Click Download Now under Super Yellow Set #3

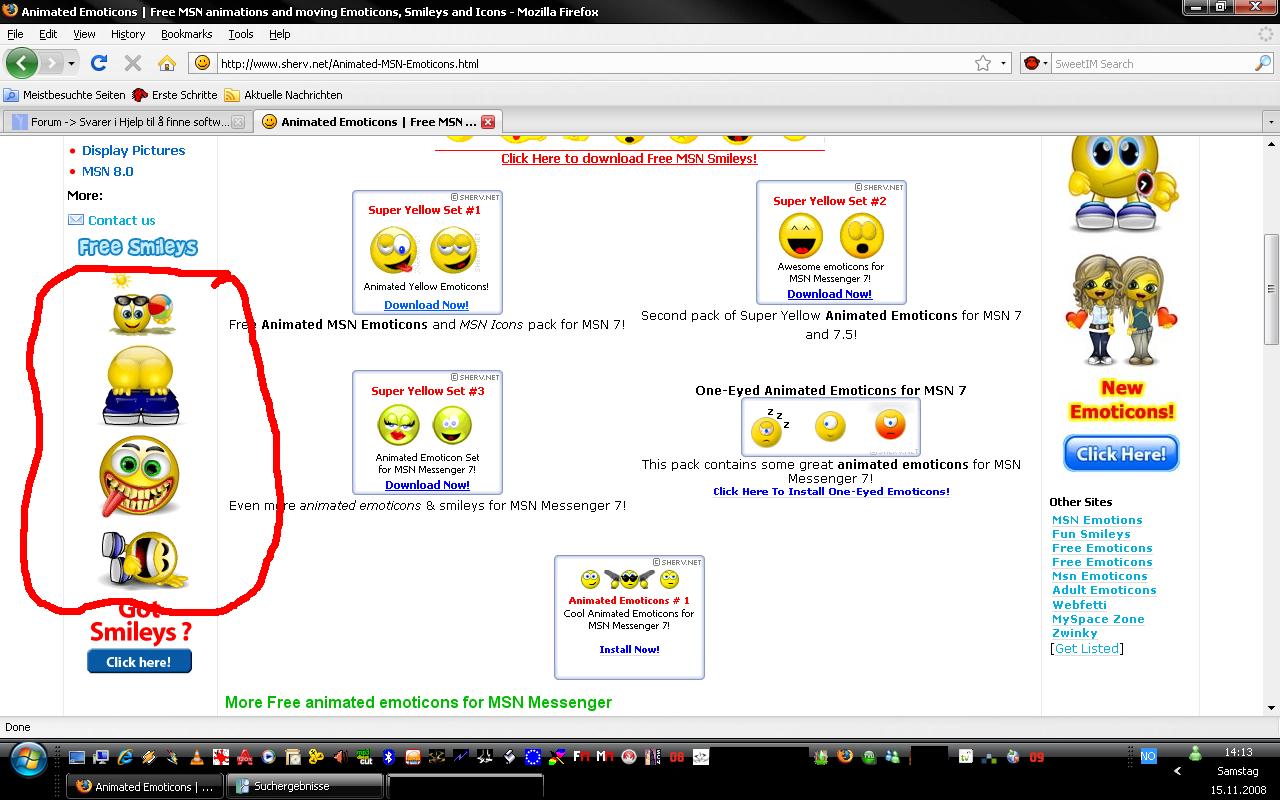point(427,485)
